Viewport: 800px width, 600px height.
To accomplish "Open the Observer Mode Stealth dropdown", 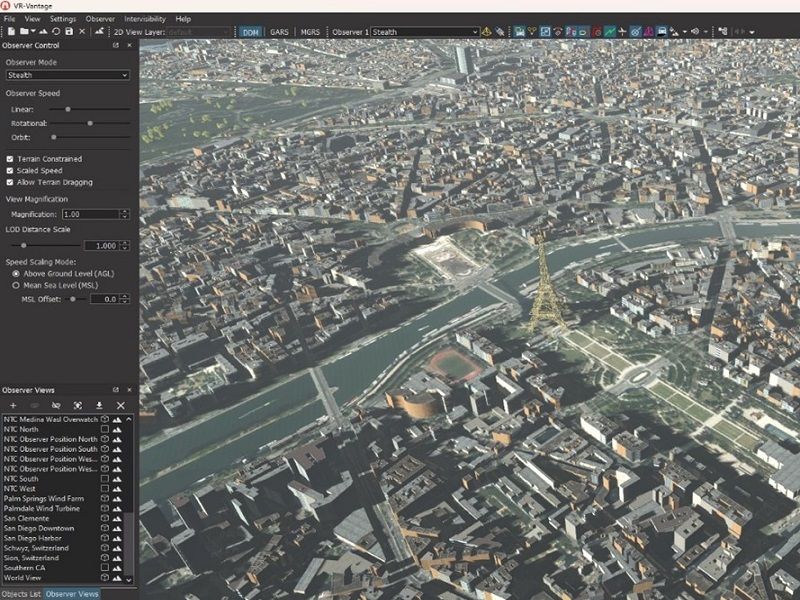I will point(67,75).
